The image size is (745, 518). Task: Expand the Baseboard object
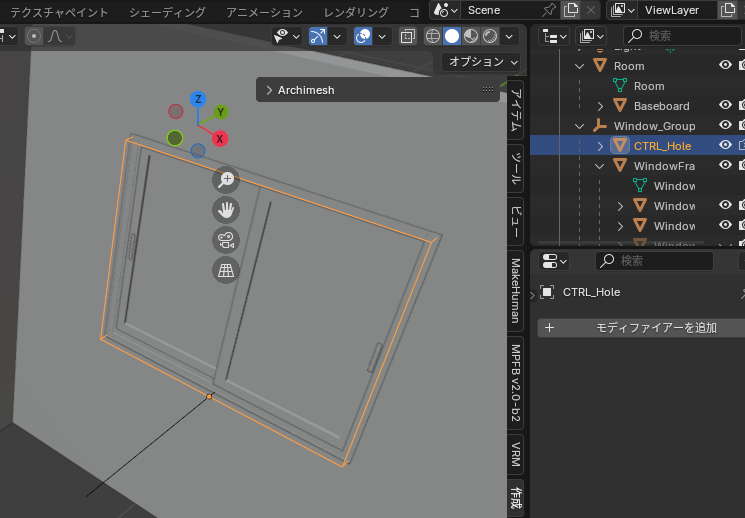point(600,106)
